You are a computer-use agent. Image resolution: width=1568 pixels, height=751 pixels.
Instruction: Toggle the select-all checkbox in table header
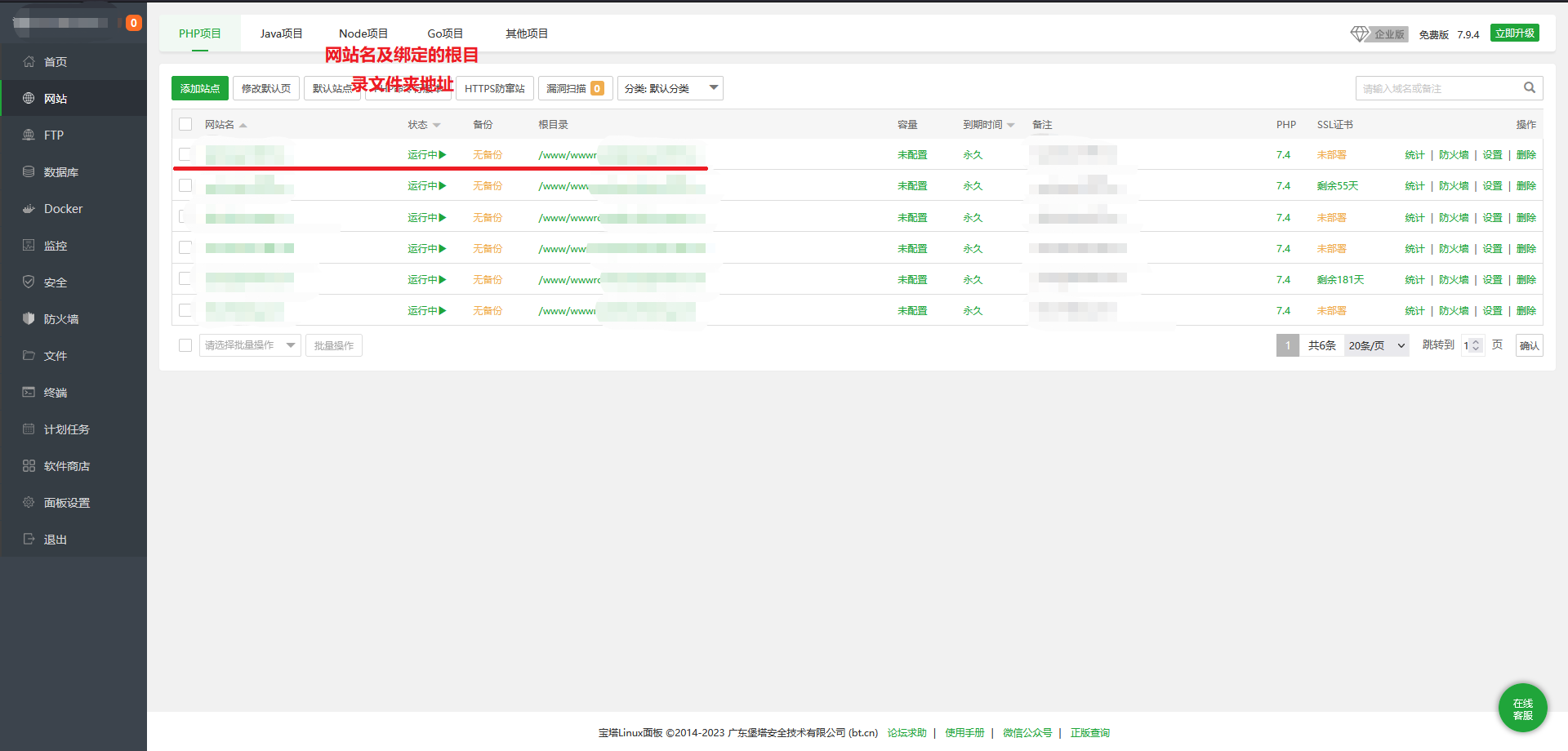[185, 125]
